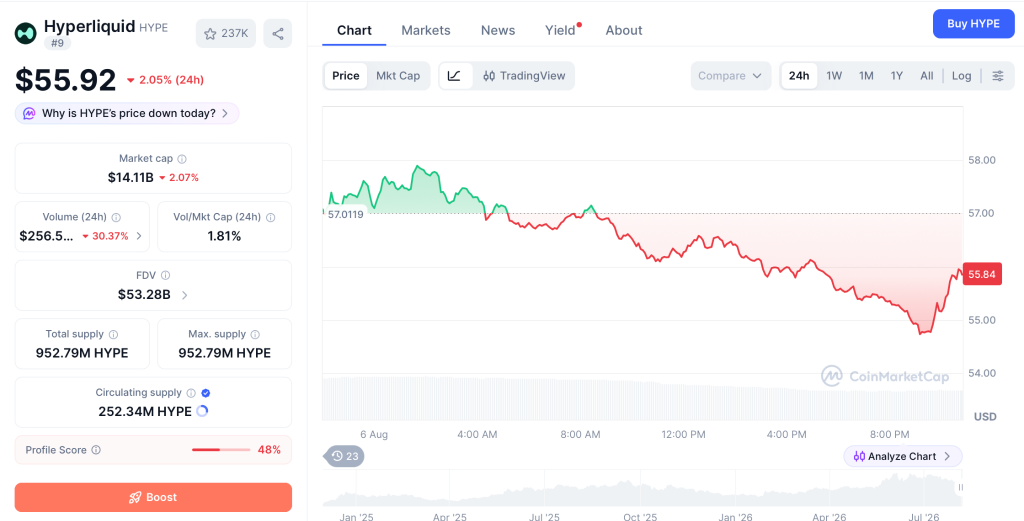Select 1W time range
This screenshot has width=1024, height=521.
tap(834, 76)
